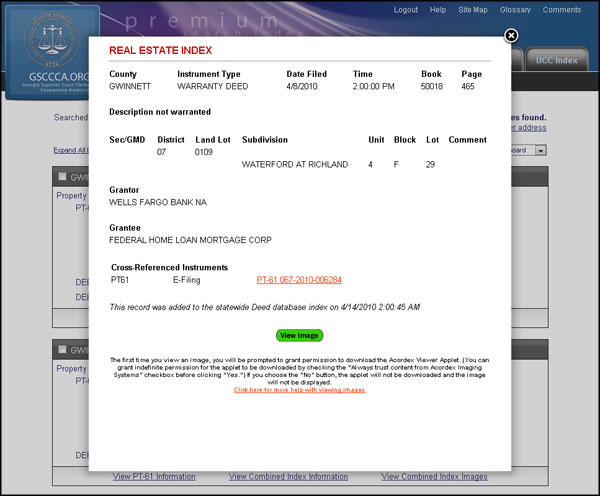The width and height of the screenshot is (600, 496).
Task: Click the partially hidden address link
Action: pyautogui.click(x=530, y=128)
